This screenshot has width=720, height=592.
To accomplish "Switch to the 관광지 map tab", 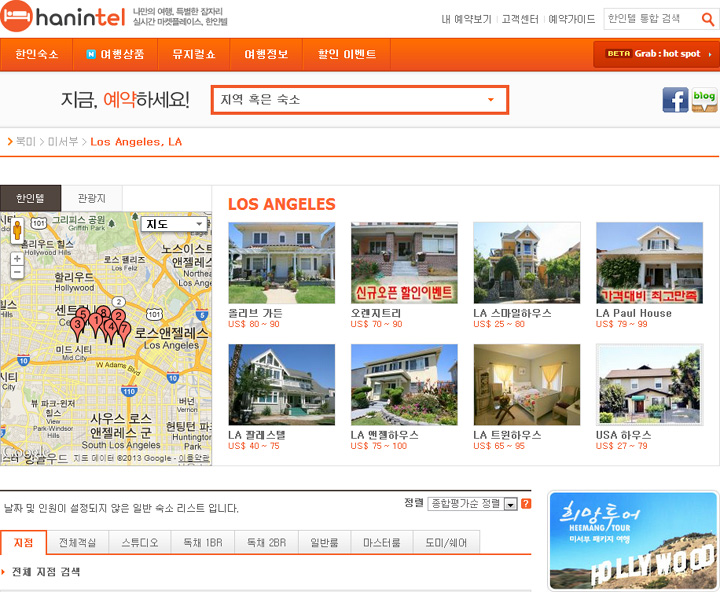I will (x=92, y=198).
